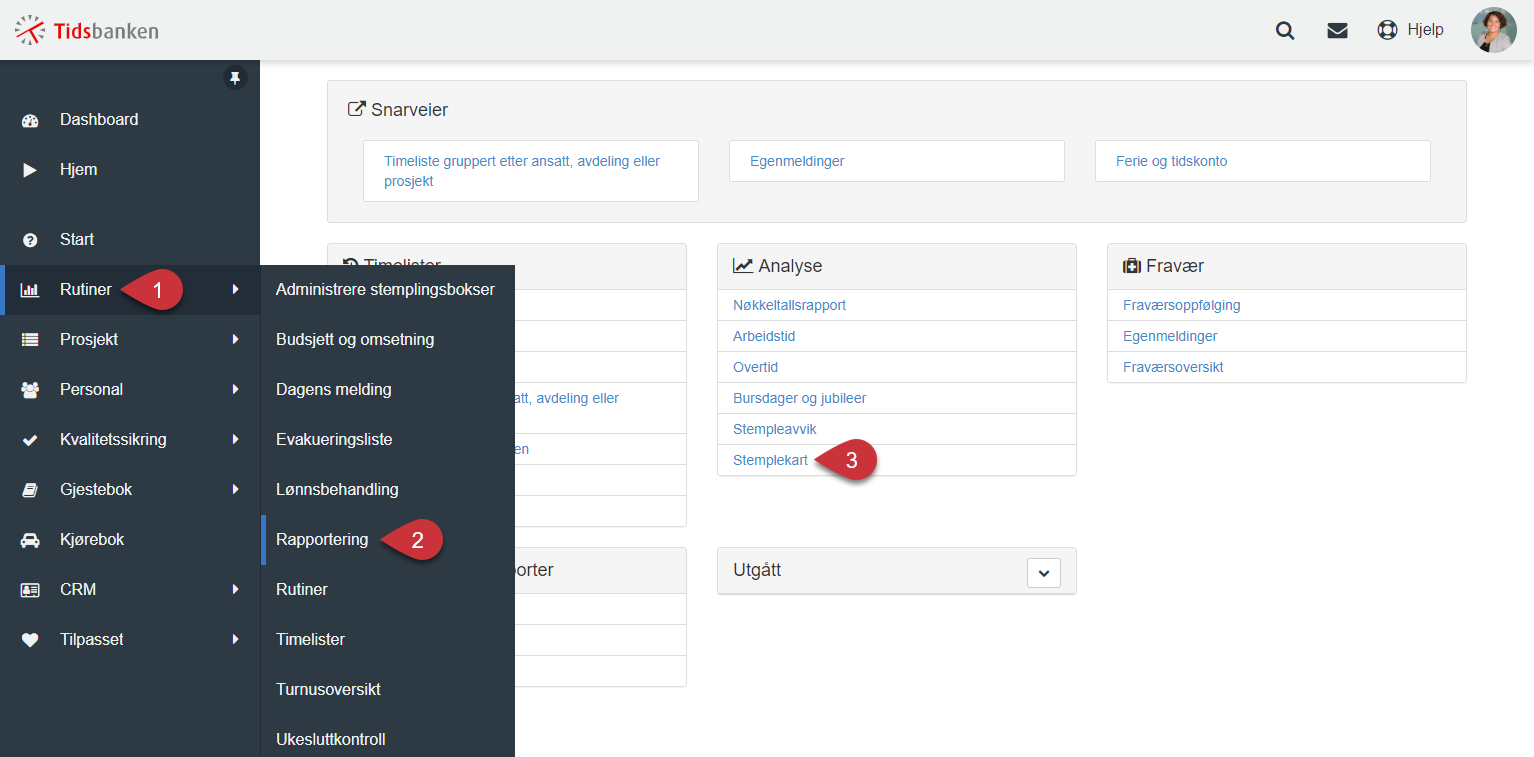Click the Tidsbanken logo

pyautogui.click(x=87, y=30)
